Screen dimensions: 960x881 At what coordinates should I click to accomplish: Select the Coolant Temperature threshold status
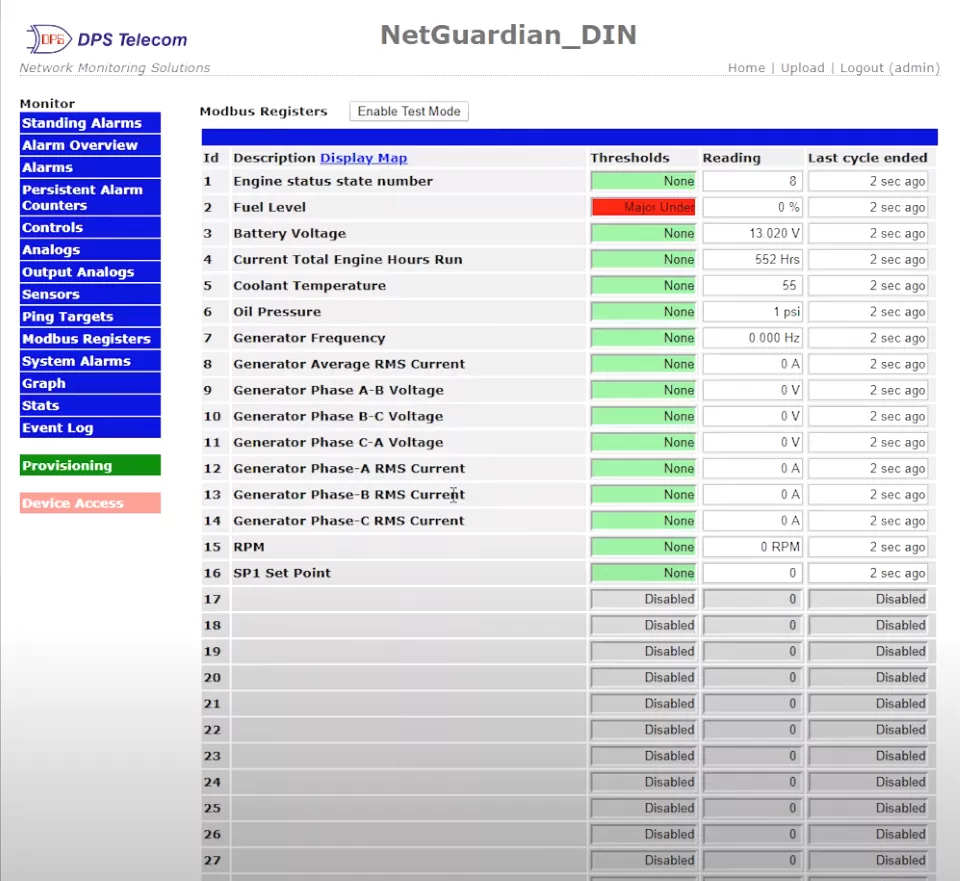pos(643,285)
